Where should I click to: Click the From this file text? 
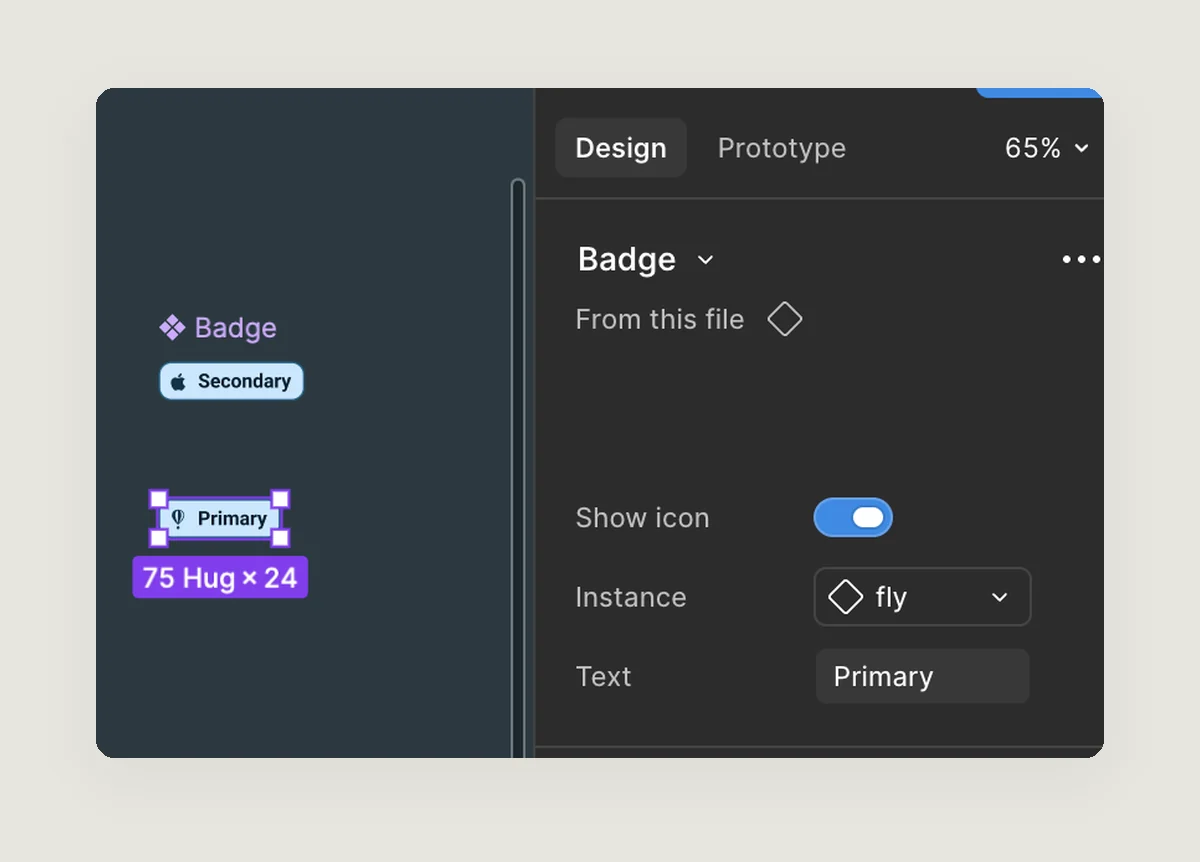pyautogui.click(x=660, y=320)
